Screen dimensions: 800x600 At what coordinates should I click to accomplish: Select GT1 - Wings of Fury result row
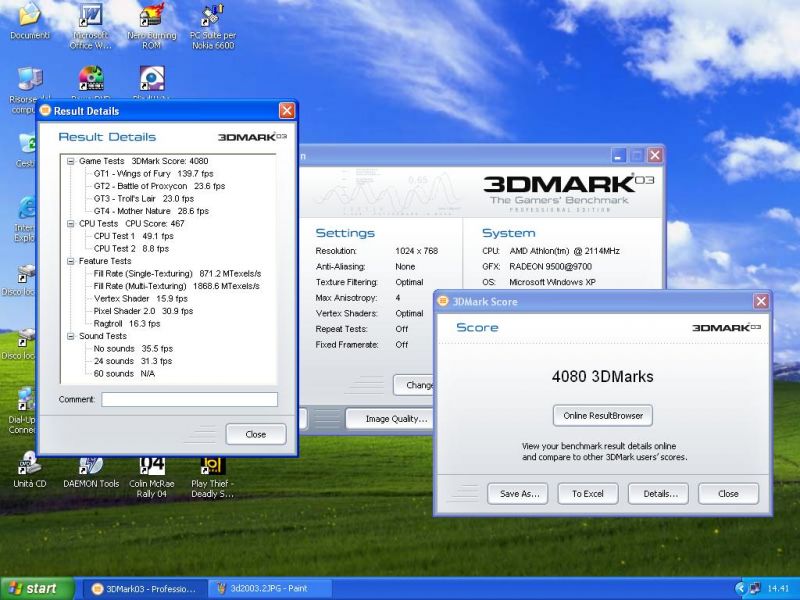[154, 174]
